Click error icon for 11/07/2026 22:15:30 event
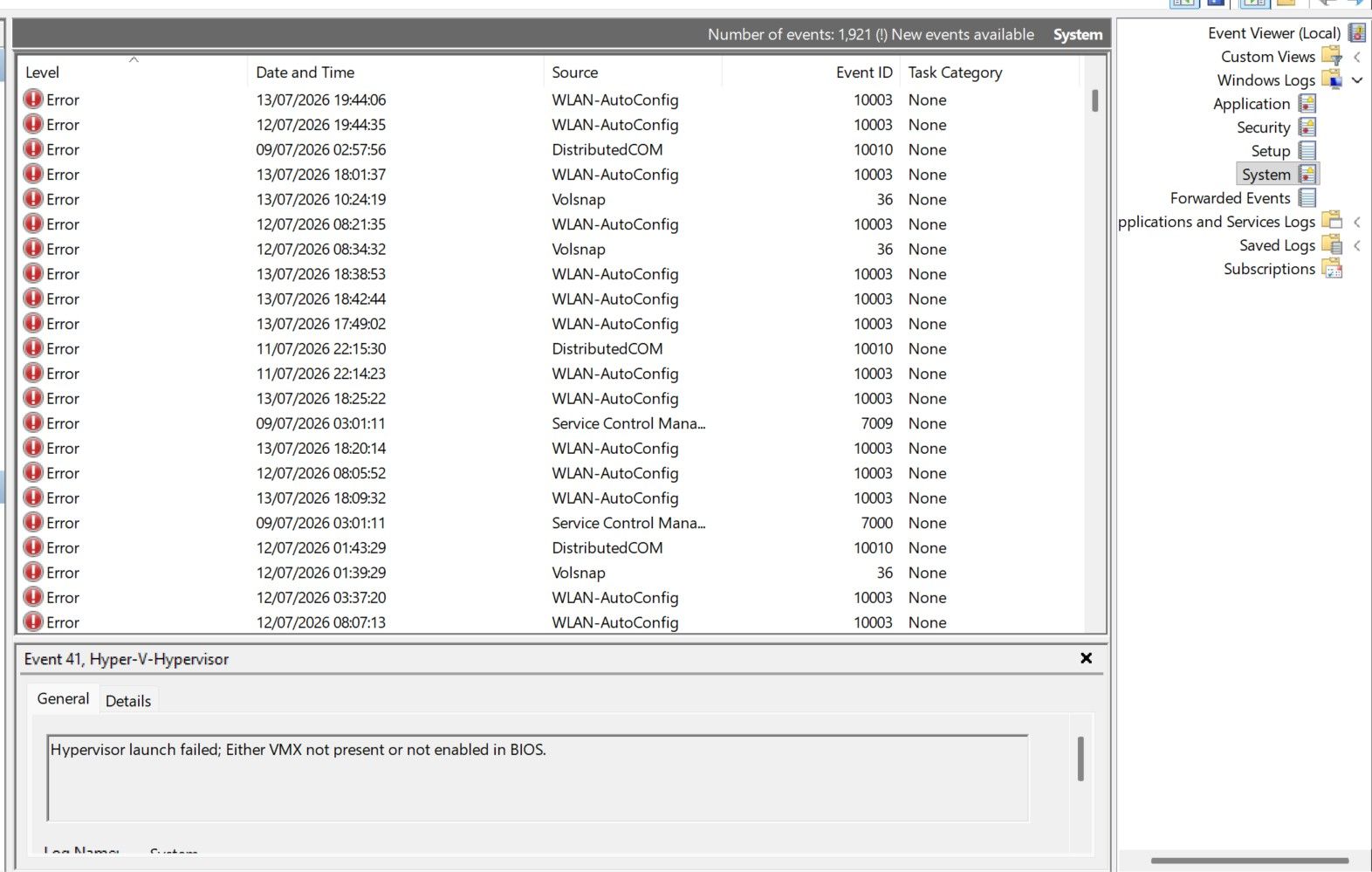1372x872 pixels. [x=33, y=348]
